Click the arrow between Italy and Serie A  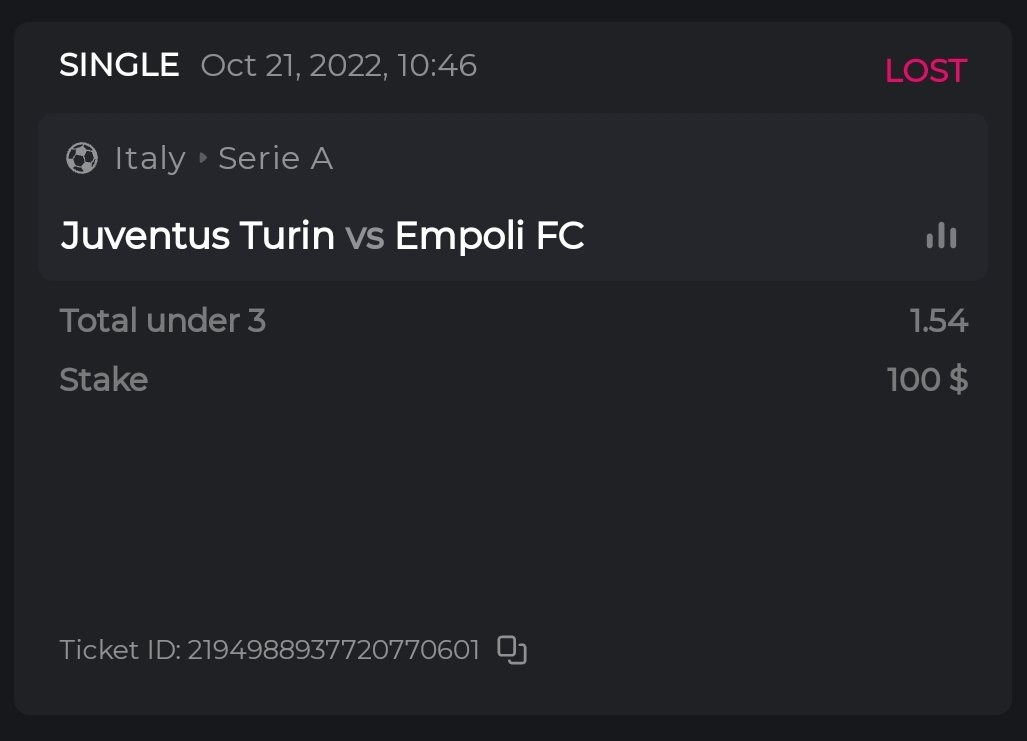point(202,158)
